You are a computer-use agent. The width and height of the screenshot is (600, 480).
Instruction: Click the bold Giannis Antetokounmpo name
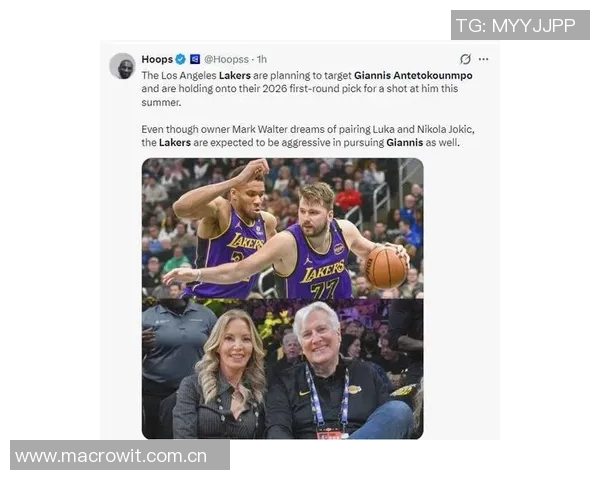pyautogui.click(x=413, y=75)
